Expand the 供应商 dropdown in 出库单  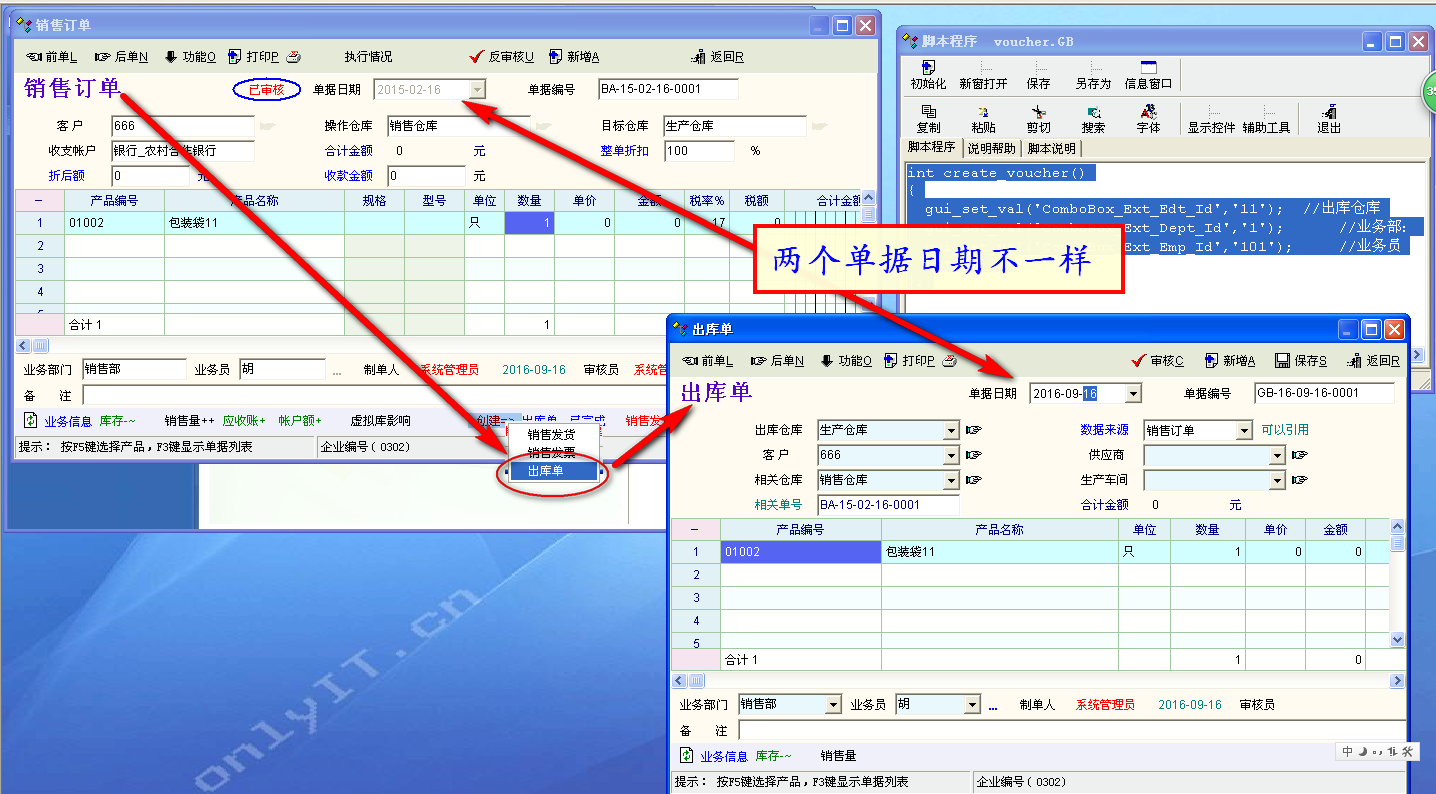[x=1276, y=455]
